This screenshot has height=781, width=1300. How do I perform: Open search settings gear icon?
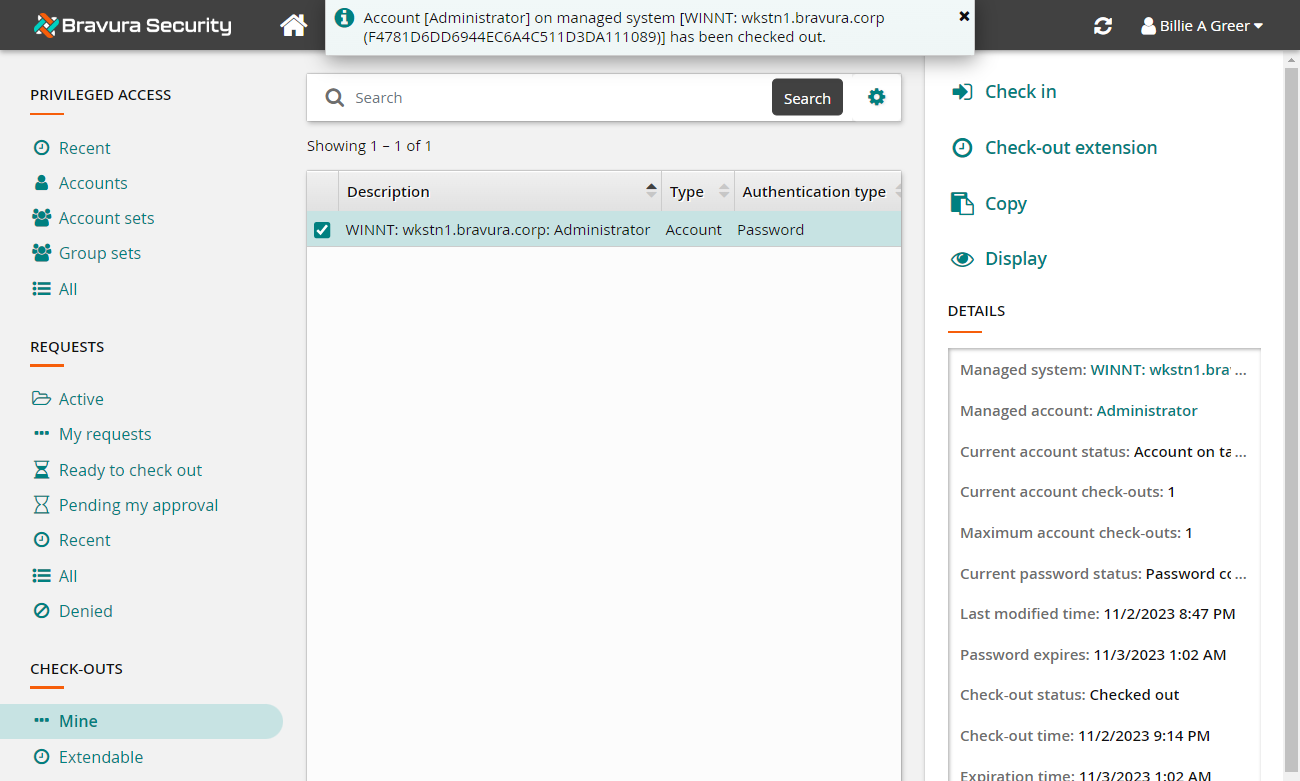(x=877, y=97)
